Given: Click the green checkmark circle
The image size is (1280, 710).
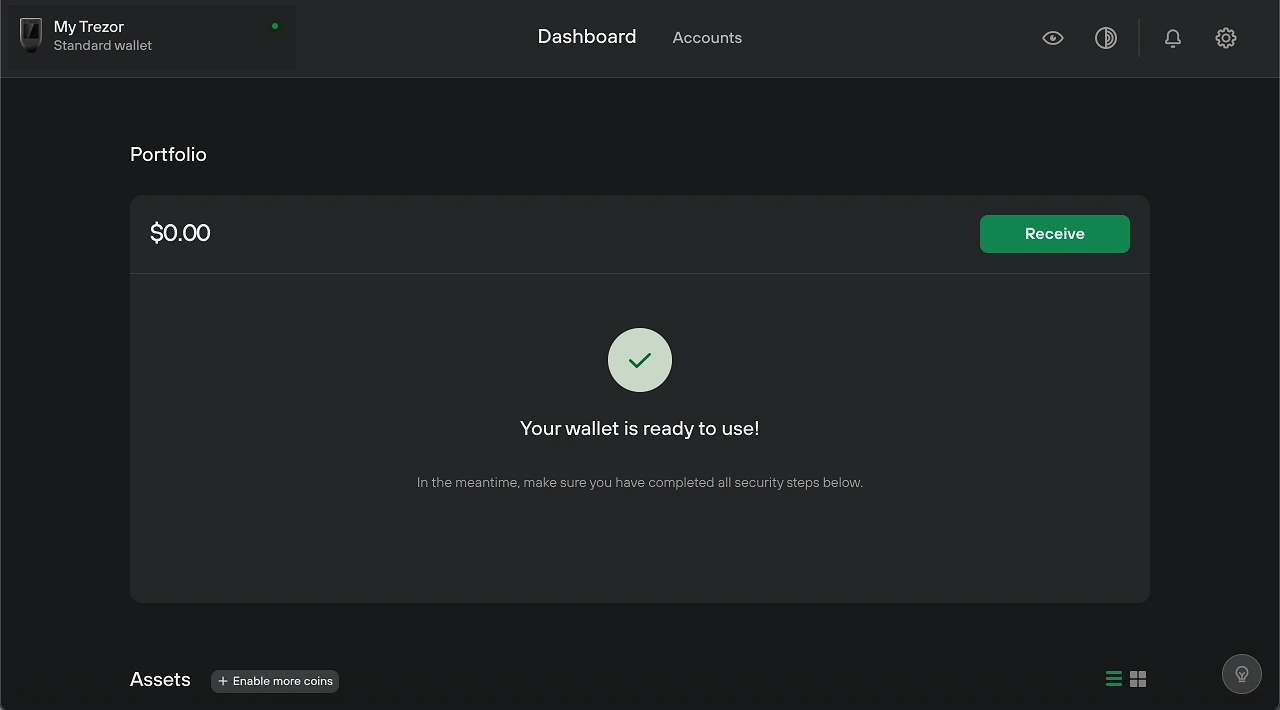Looking at the screenshot, I should click(x=640, y=360).
